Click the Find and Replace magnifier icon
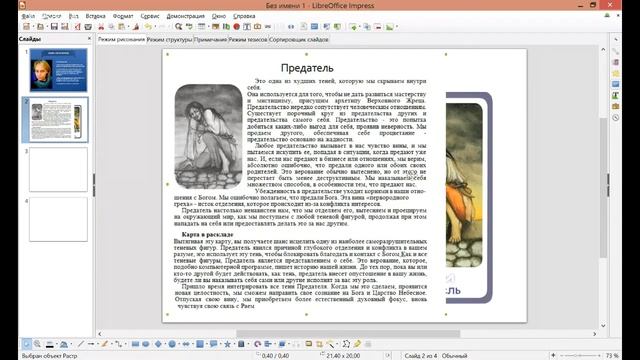The image size is (640, 360). coord(178,27)
